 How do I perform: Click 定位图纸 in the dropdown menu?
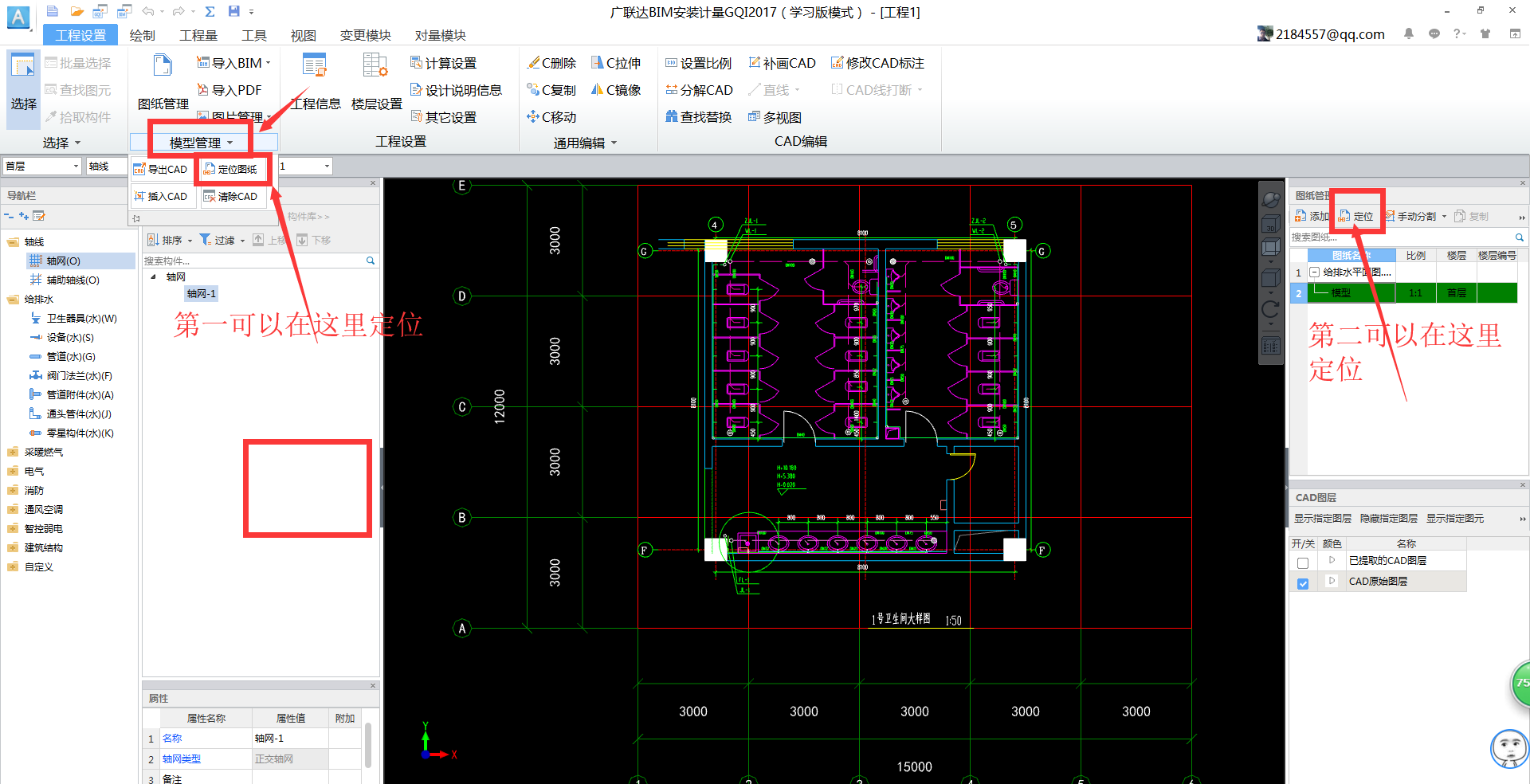pyautogui.click(x=230, y=169)
